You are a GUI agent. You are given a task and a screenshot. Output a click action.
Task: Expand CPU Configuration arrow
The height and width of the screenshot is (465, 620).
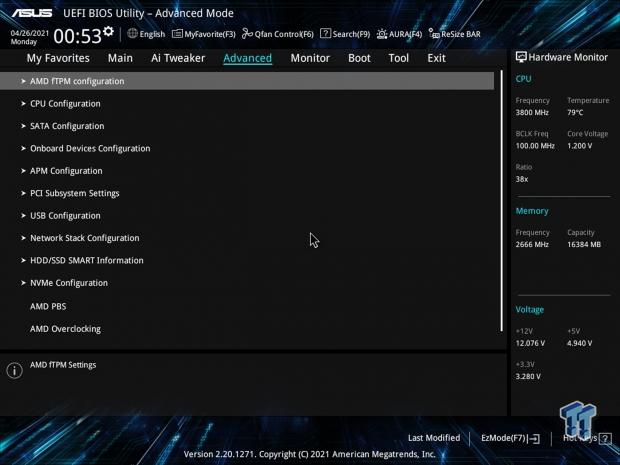coord(23,104)
